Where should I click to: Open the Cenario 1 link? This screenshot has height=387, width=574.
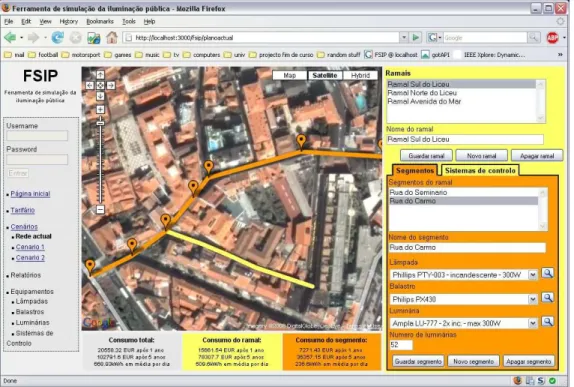coord(30,247)
